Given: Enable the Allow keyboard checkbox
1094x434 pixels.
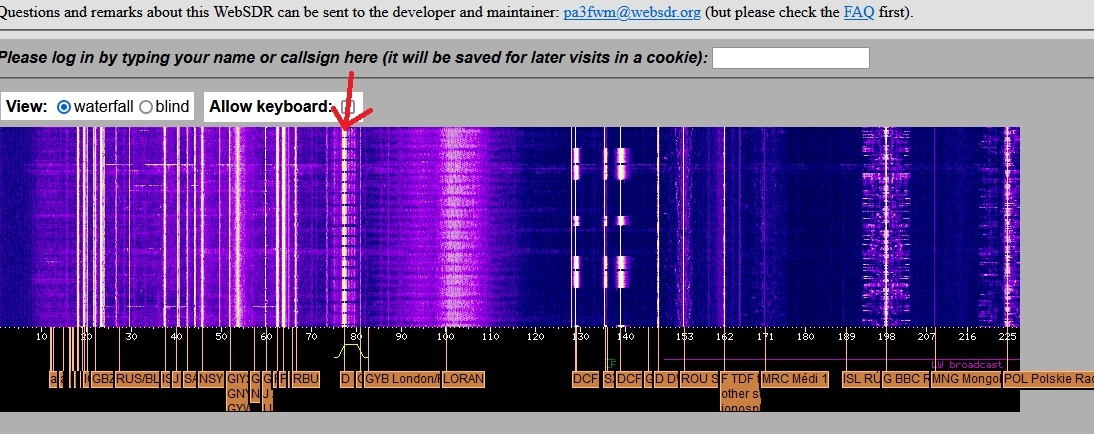Looking at the screenshot, I should tap(348, 107).
